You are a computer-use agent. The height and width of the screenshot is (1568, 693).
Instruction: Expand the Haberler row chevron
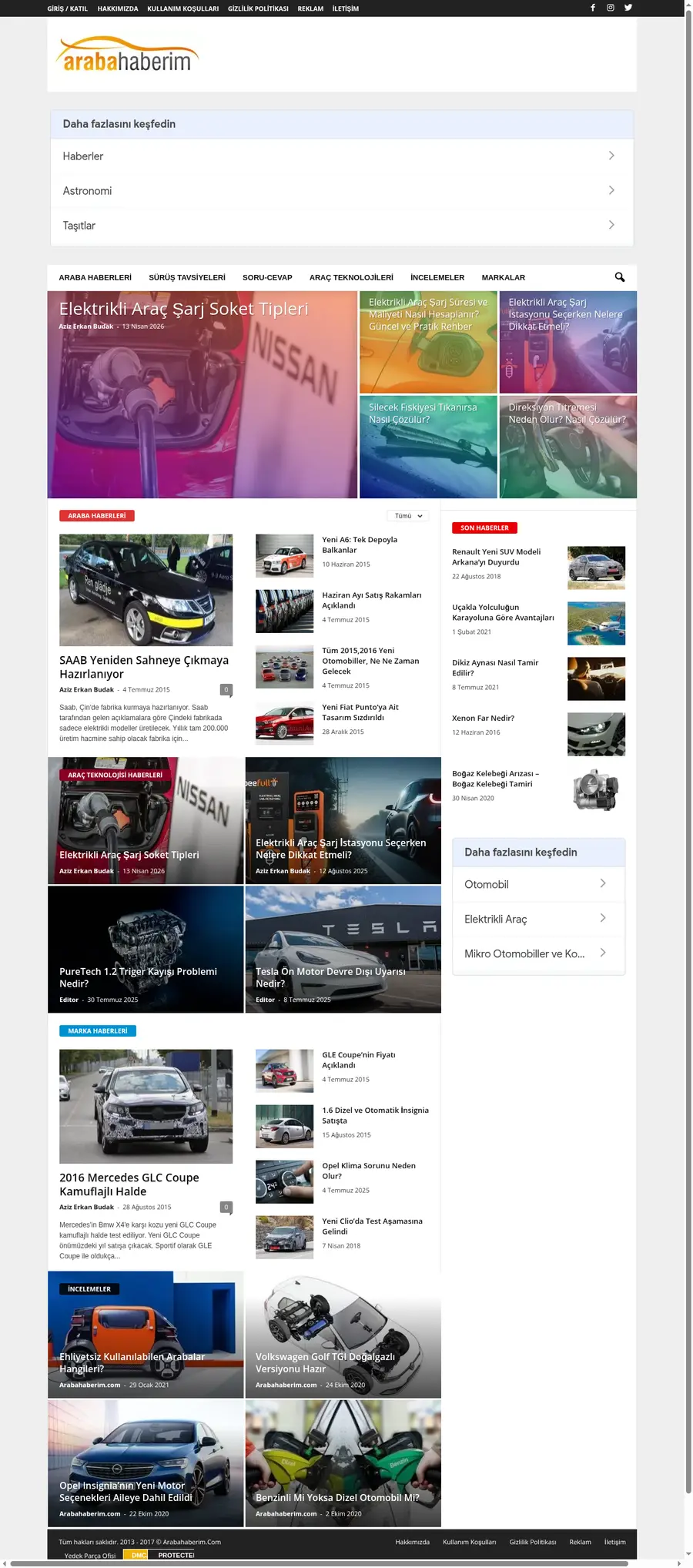click(x=611, y=156)
